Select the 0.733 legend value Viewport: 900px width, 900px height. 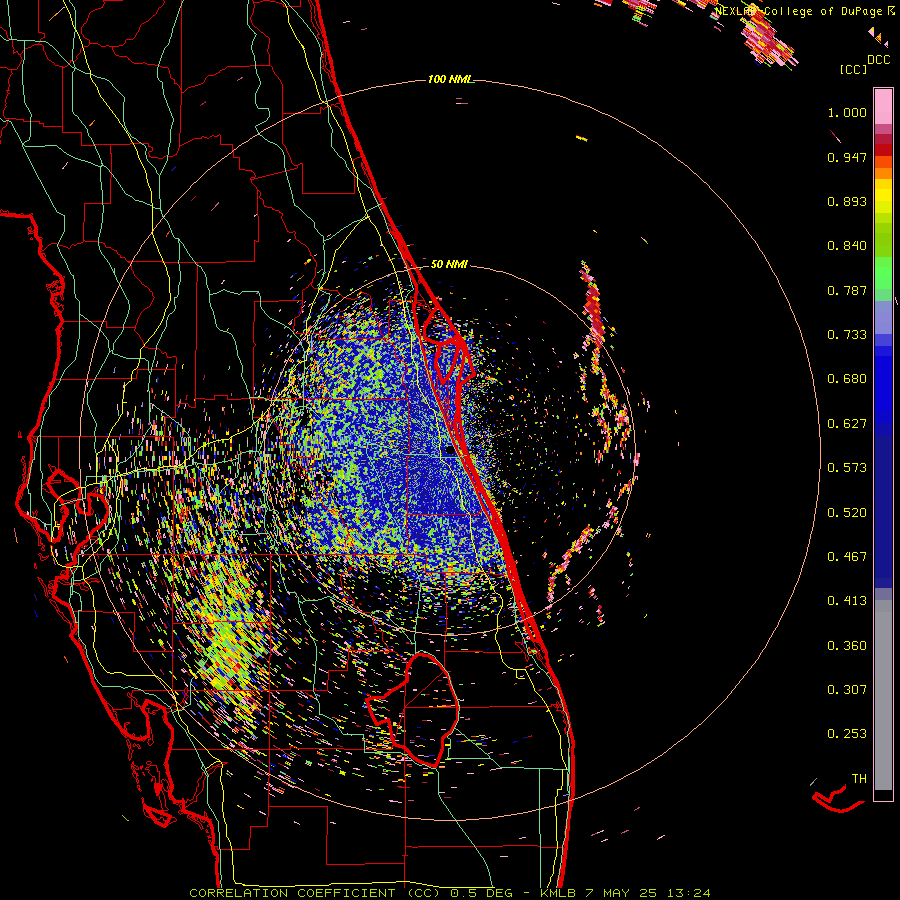coord(847,335)
